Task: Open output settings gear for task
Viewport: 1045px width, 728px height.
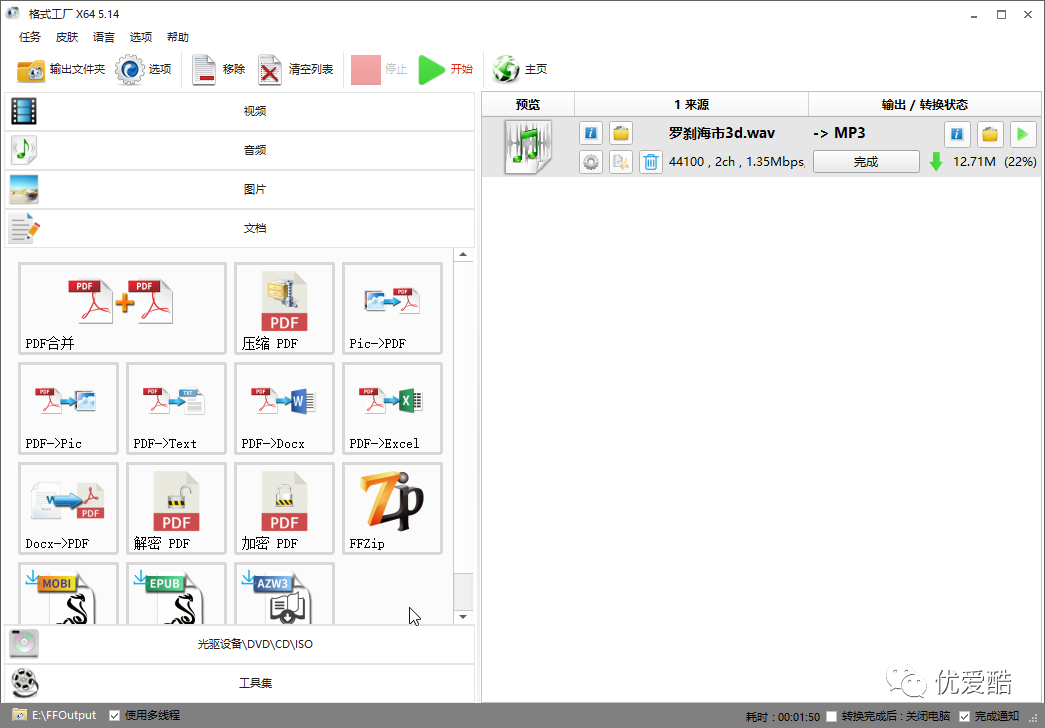Action: click(x=590, y=162)
